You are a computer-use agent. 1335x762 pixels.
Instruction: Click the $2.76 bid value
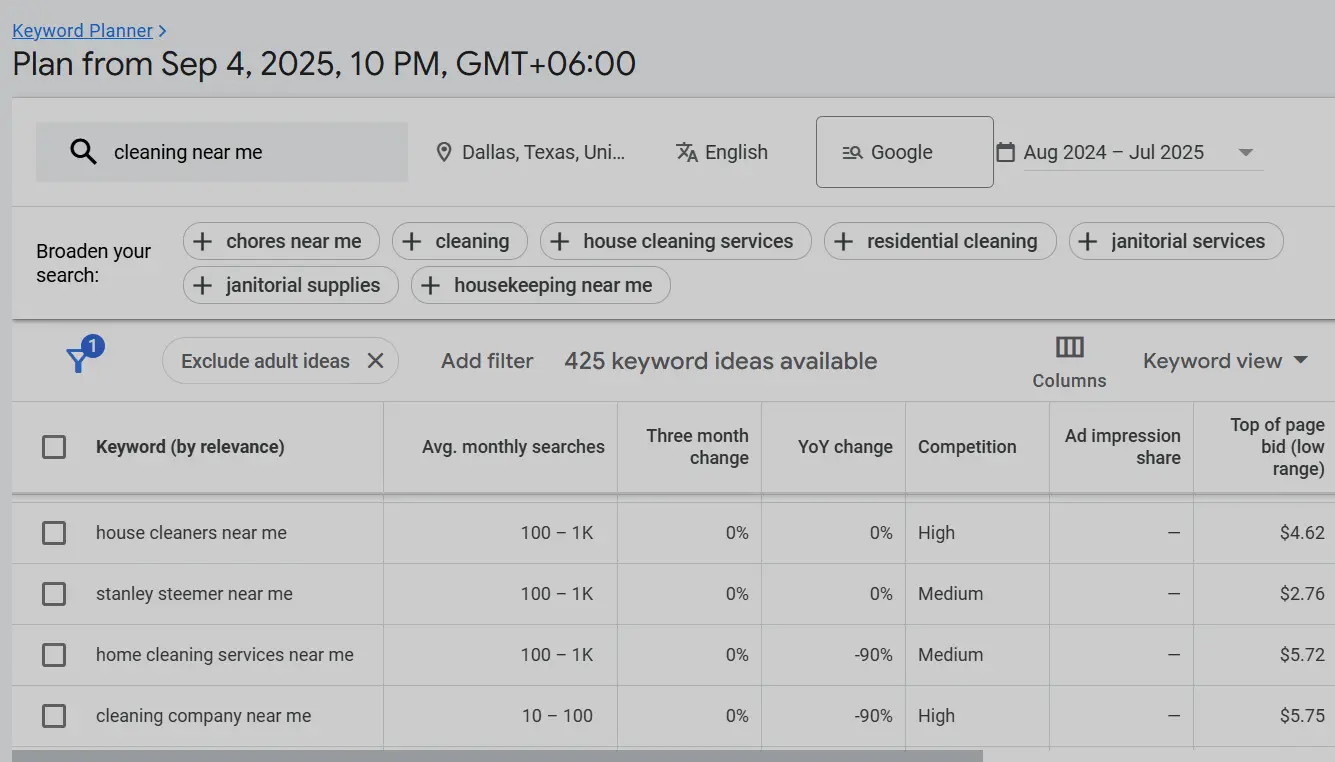pos(1302,594)
